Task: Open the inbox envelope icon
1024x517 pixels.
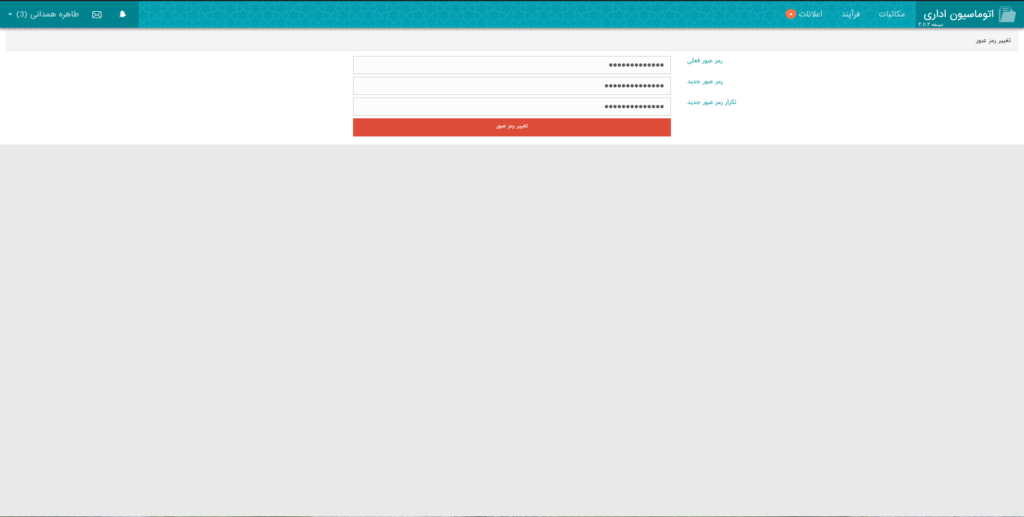Action: pyautogui.click(x=97, y=14)
